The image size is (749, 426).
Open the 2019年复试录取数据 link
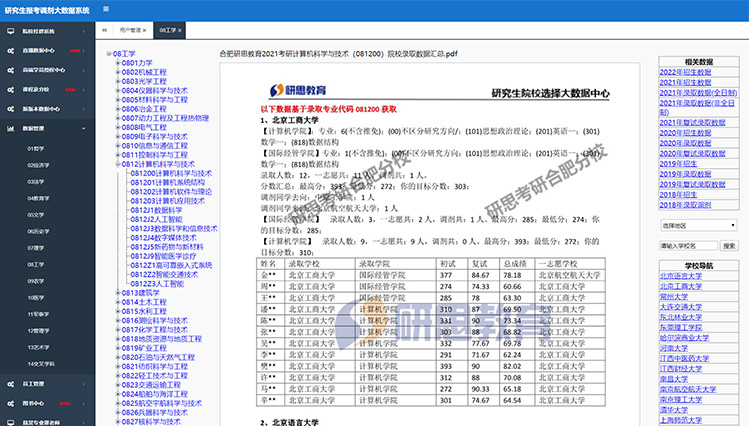click(x=692, y=184)
